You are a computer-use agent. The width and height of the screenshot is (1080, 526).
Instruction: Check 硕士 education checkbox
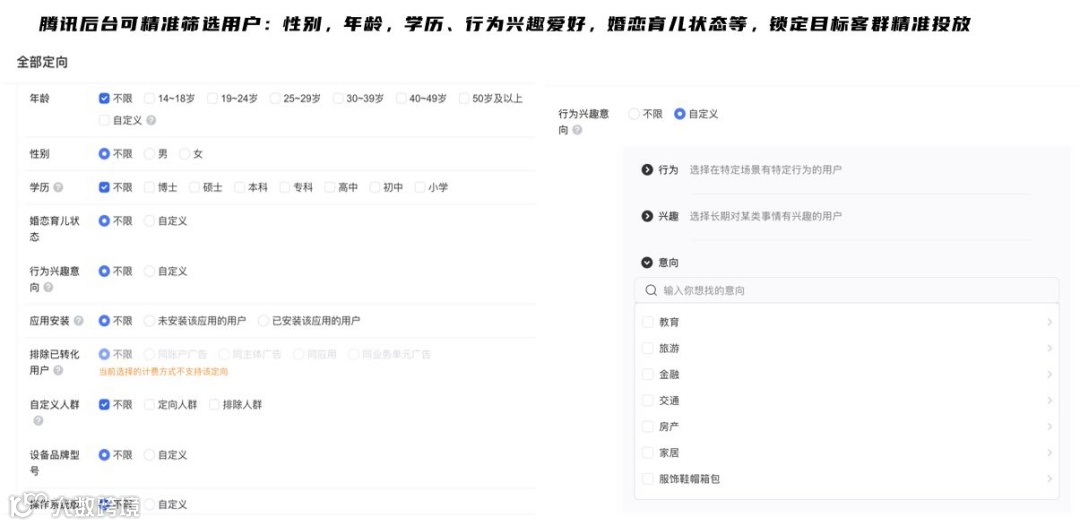[194, 187]
